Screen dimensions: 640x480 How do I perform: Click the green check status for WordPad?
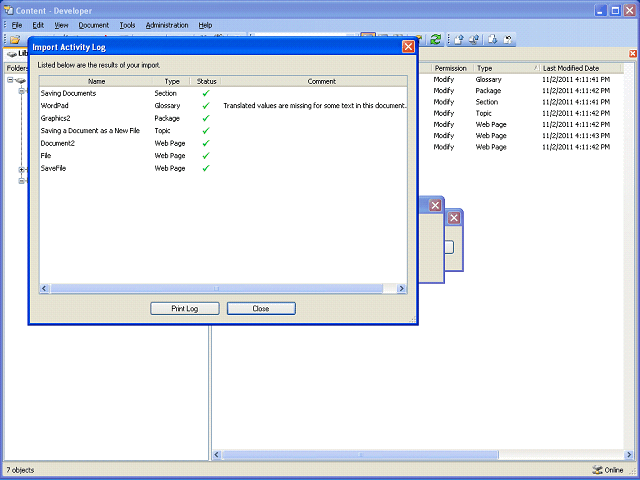click(206, 106)
